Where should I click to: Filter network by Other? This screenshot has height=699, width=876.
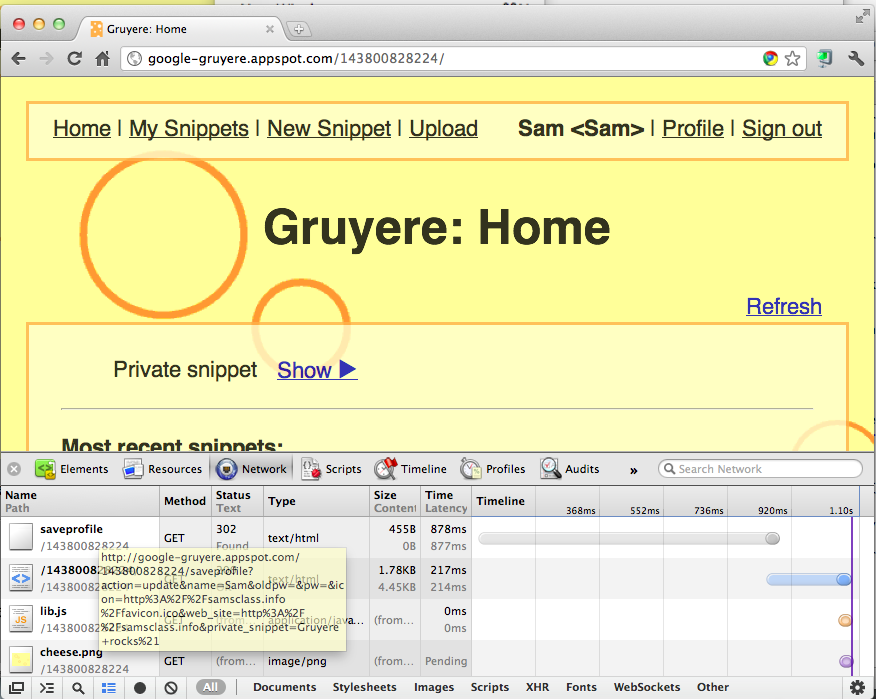[712, 687]
